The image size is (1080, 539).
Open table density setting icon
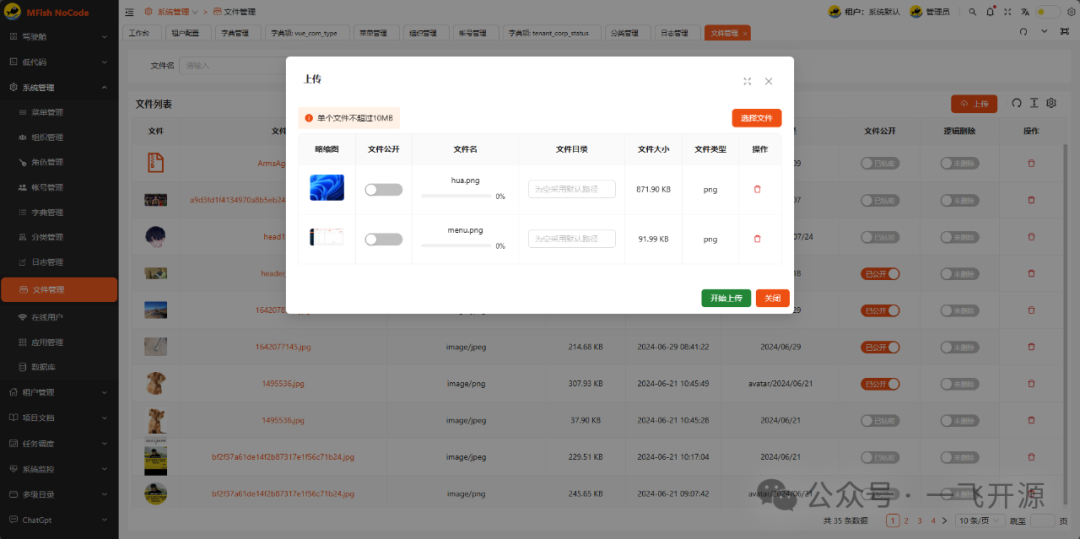click(1034, 103)
